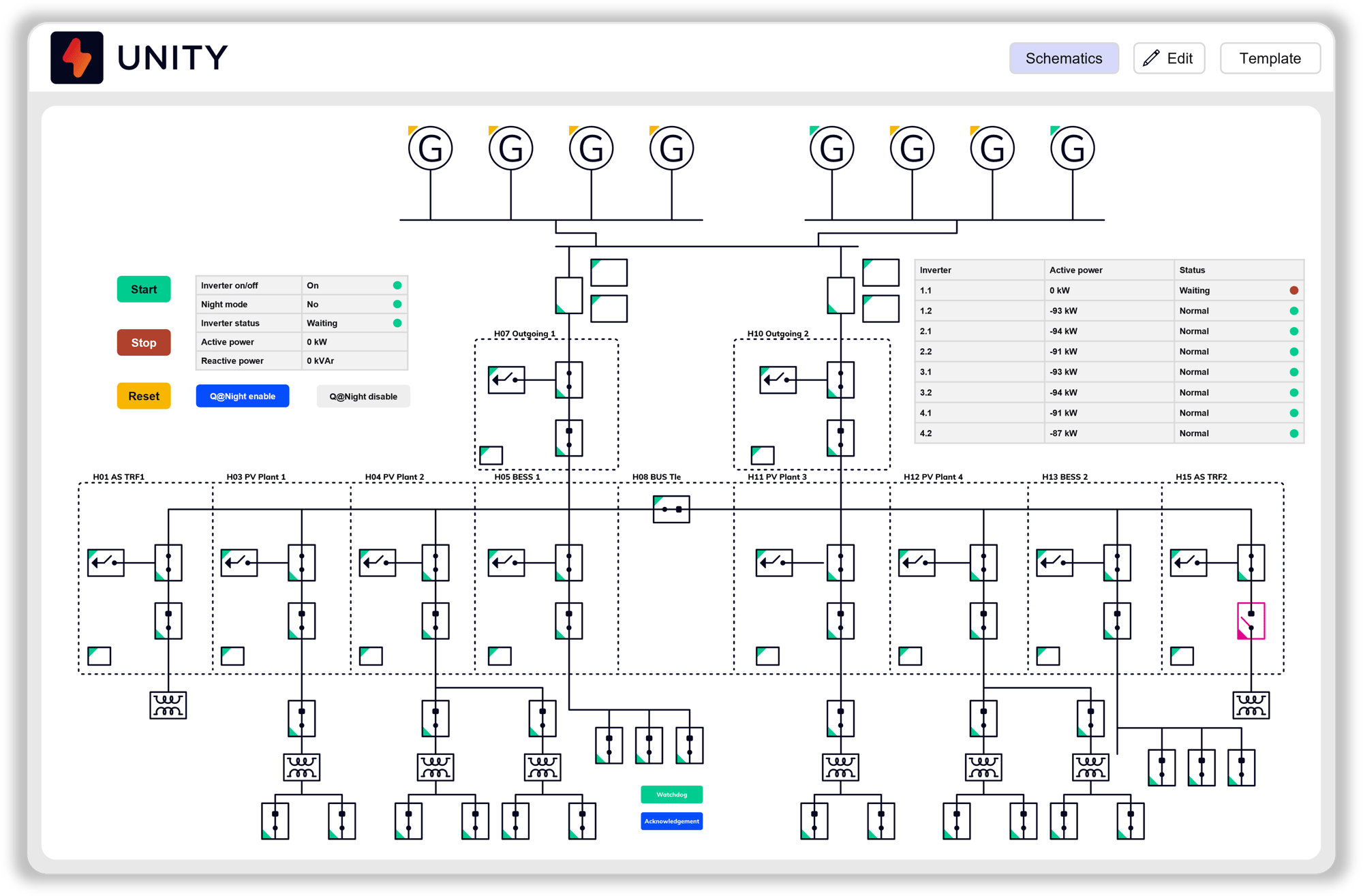Toggle the green indicator next to Inverter on/off
The height and width of the screenshot is (896, 1363).
[x=398, y=285]
